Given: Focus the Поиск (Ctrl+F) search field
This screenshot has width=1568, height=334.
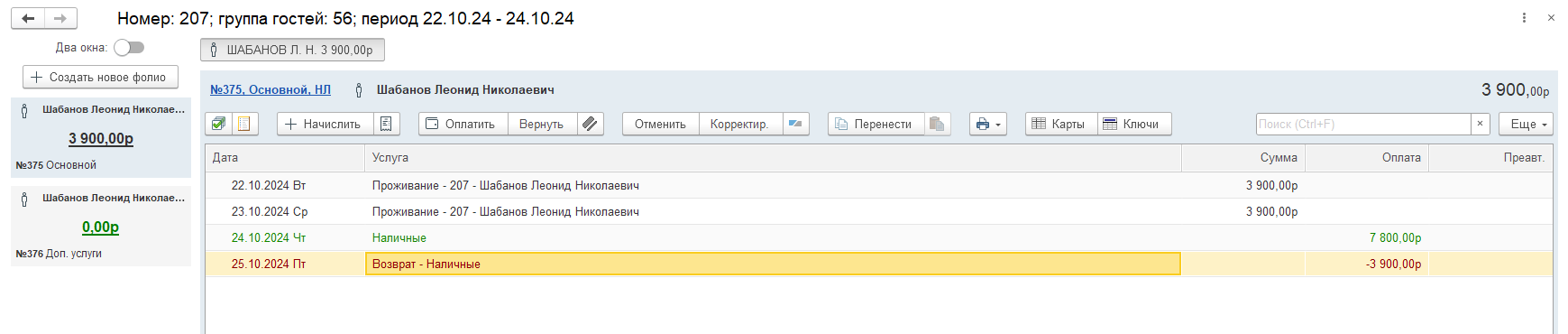Looking at the screenshot, I should coord(1363,124).
